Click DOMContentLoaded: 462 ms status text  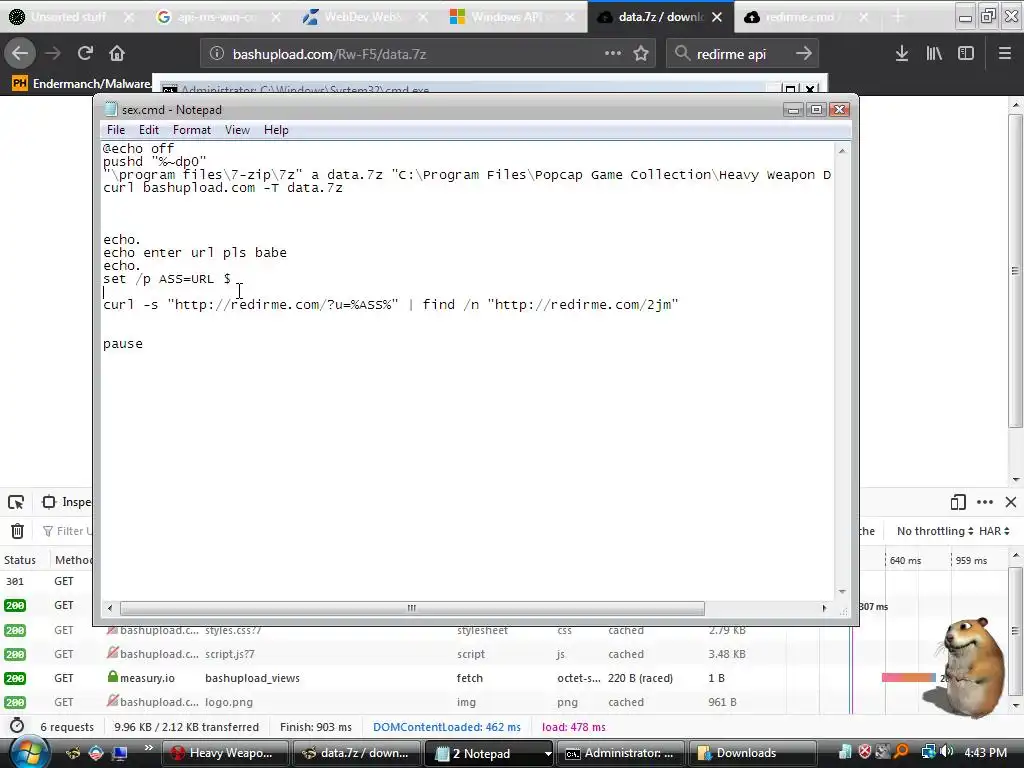pos(447,727)
